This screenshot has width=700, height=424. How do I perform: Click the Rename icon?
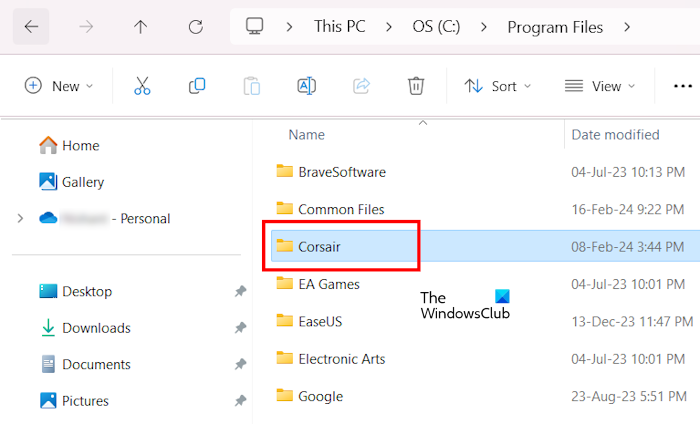click(307, 86)
